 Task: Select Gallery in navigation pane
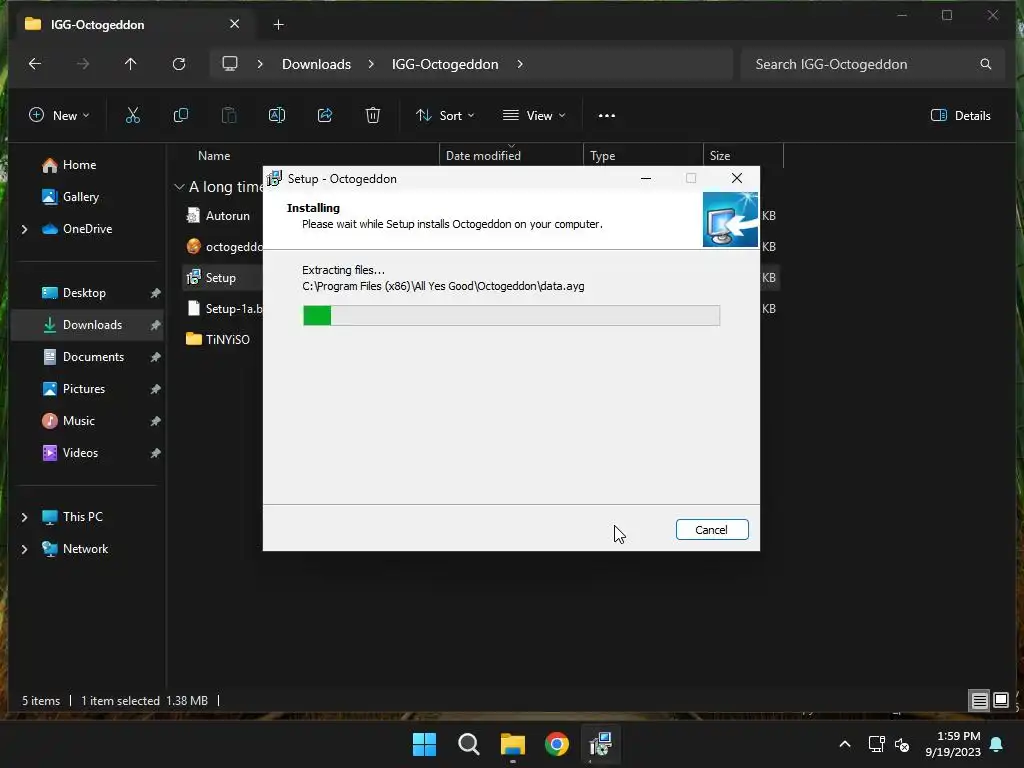[80, 197]
